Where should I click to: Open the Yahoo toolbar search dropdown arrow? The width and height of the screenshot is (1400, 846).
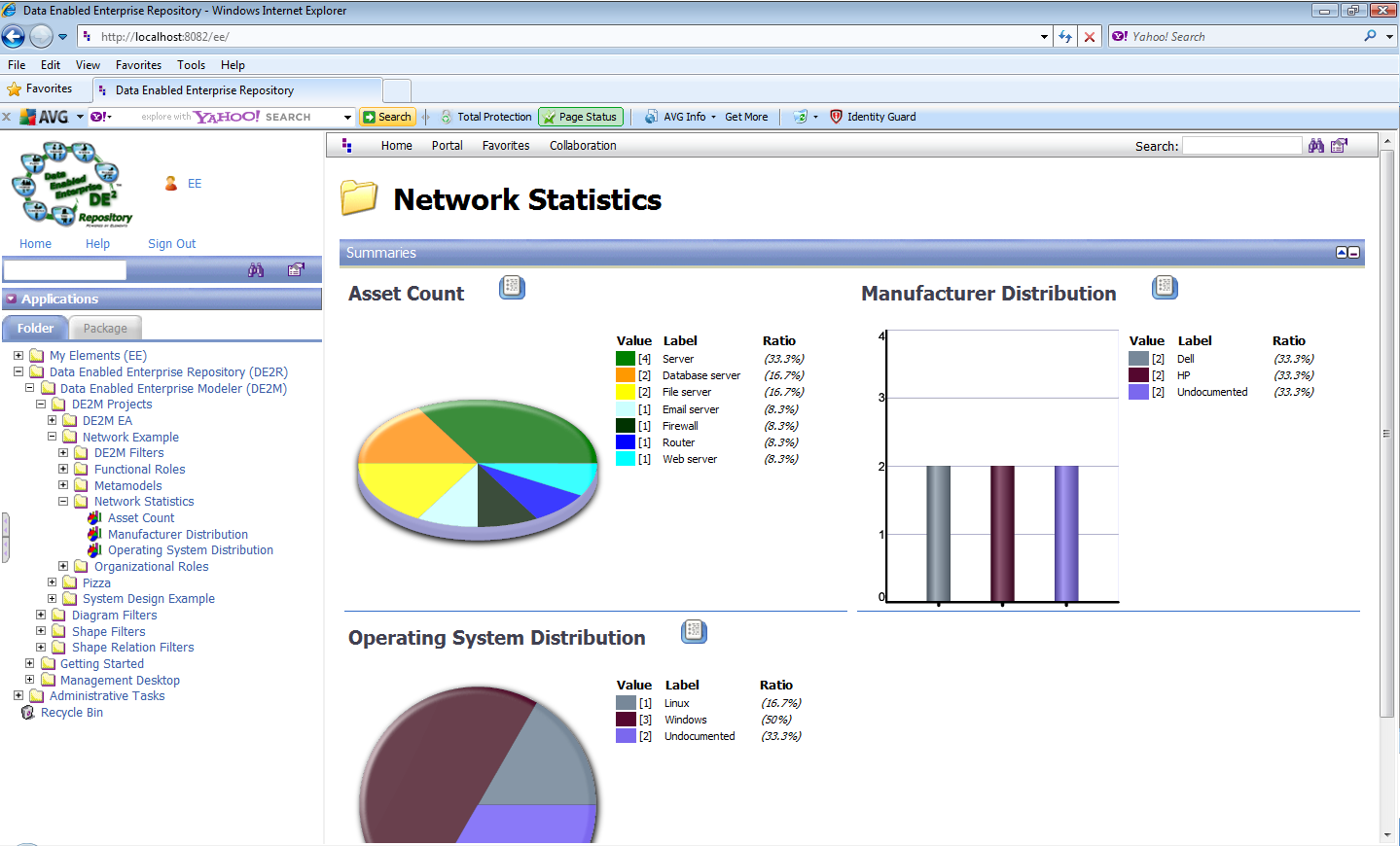click(x=347, y=117)
